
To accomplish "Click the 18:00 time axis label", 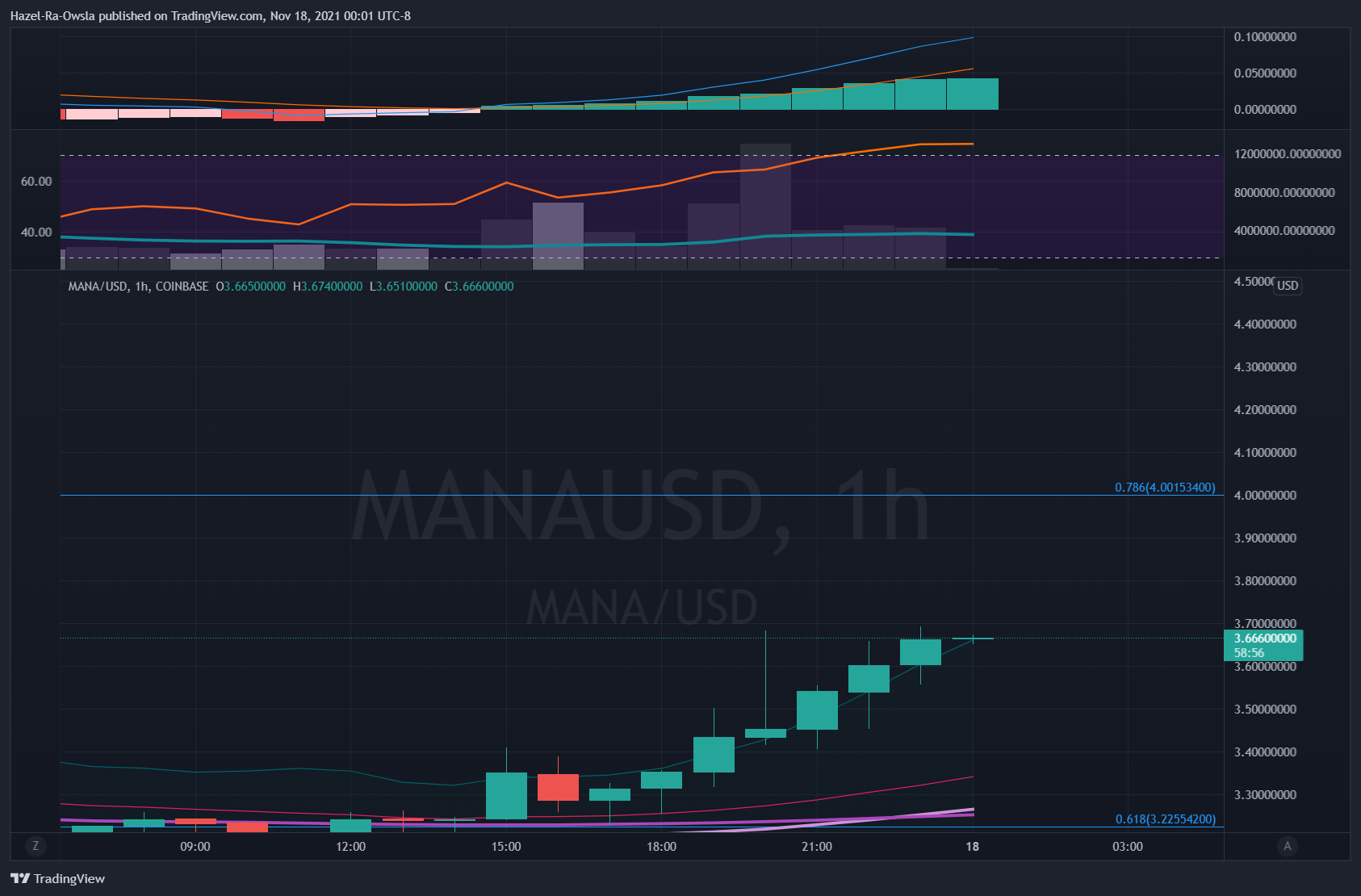I will click(x=661, y=846).
